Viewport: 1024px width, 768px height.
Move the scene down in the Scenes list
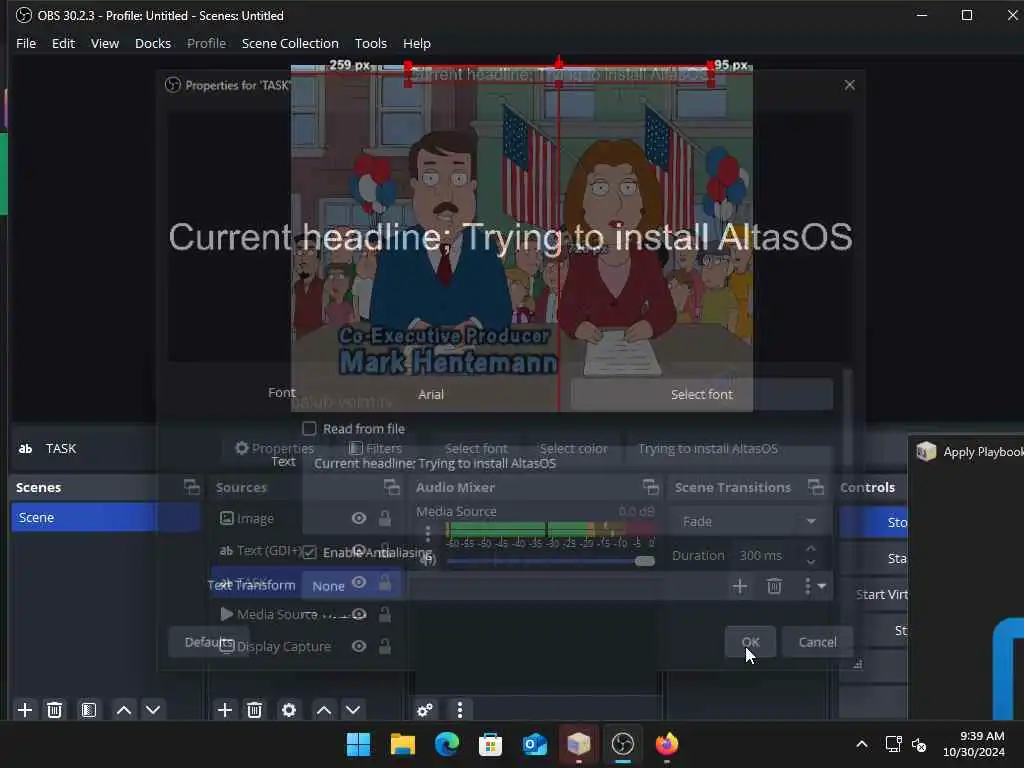(x=153, y=710)
